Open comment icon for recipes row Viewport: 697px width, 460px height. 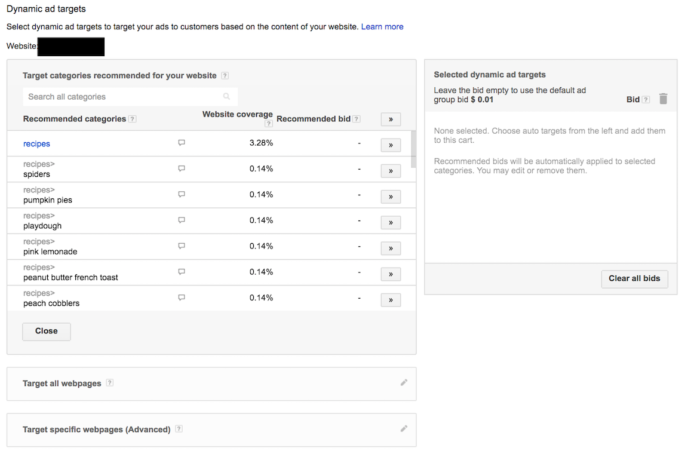(181, 143)
